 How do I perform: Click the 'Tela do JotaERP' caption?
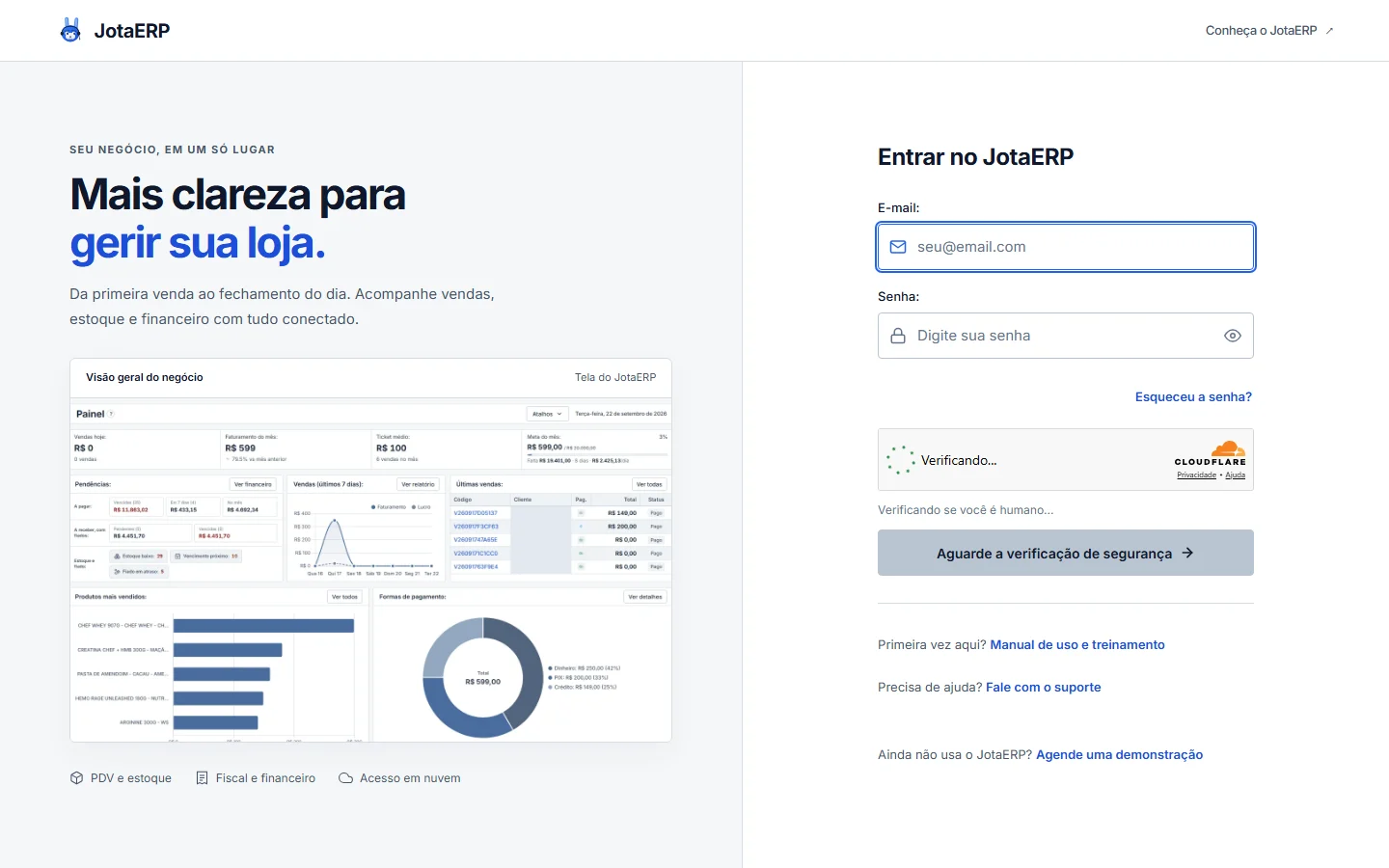[x=615, y=377]
